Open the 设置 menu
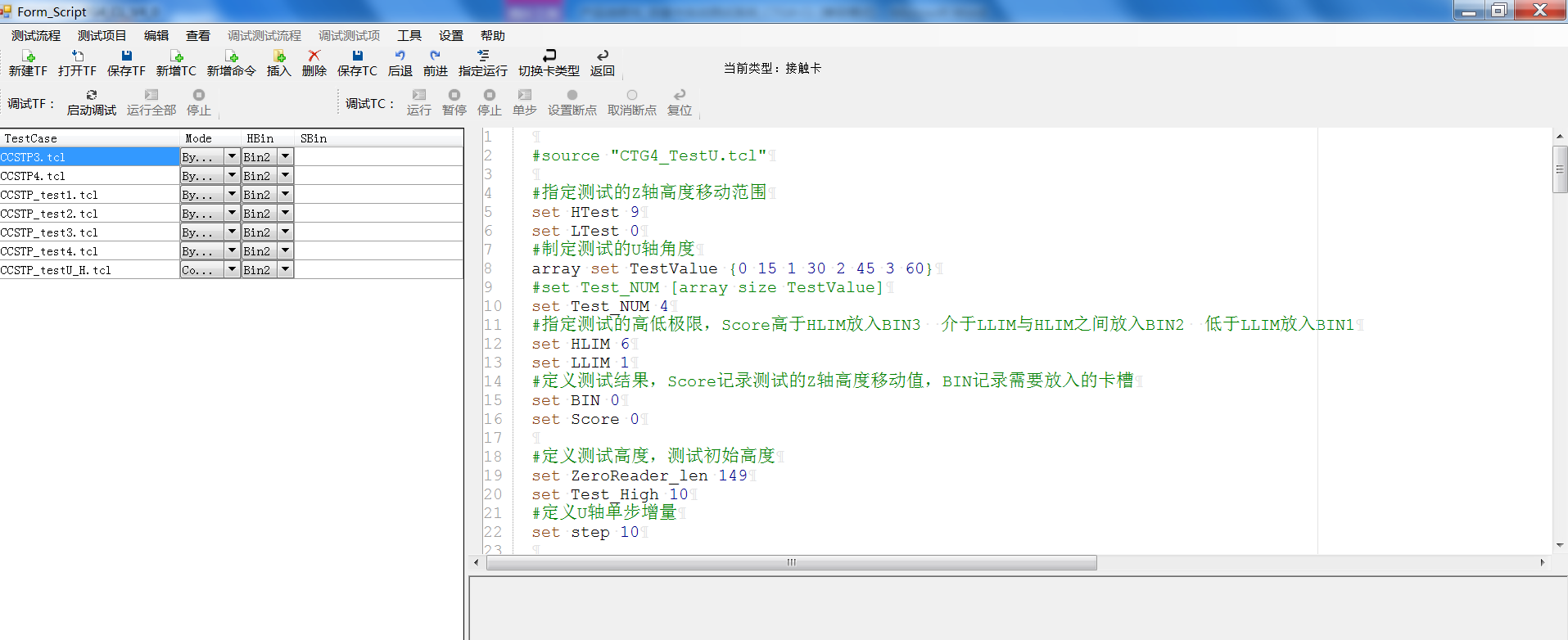 451,36
